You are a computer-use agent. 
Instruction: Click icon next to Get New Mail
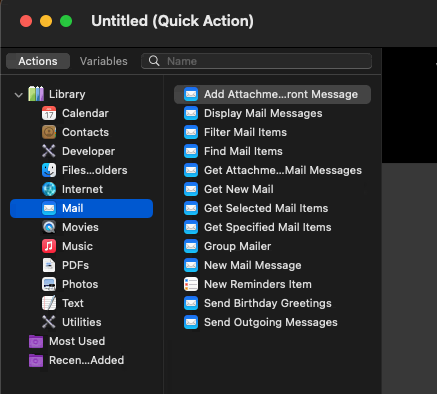(x=191, y=189)
